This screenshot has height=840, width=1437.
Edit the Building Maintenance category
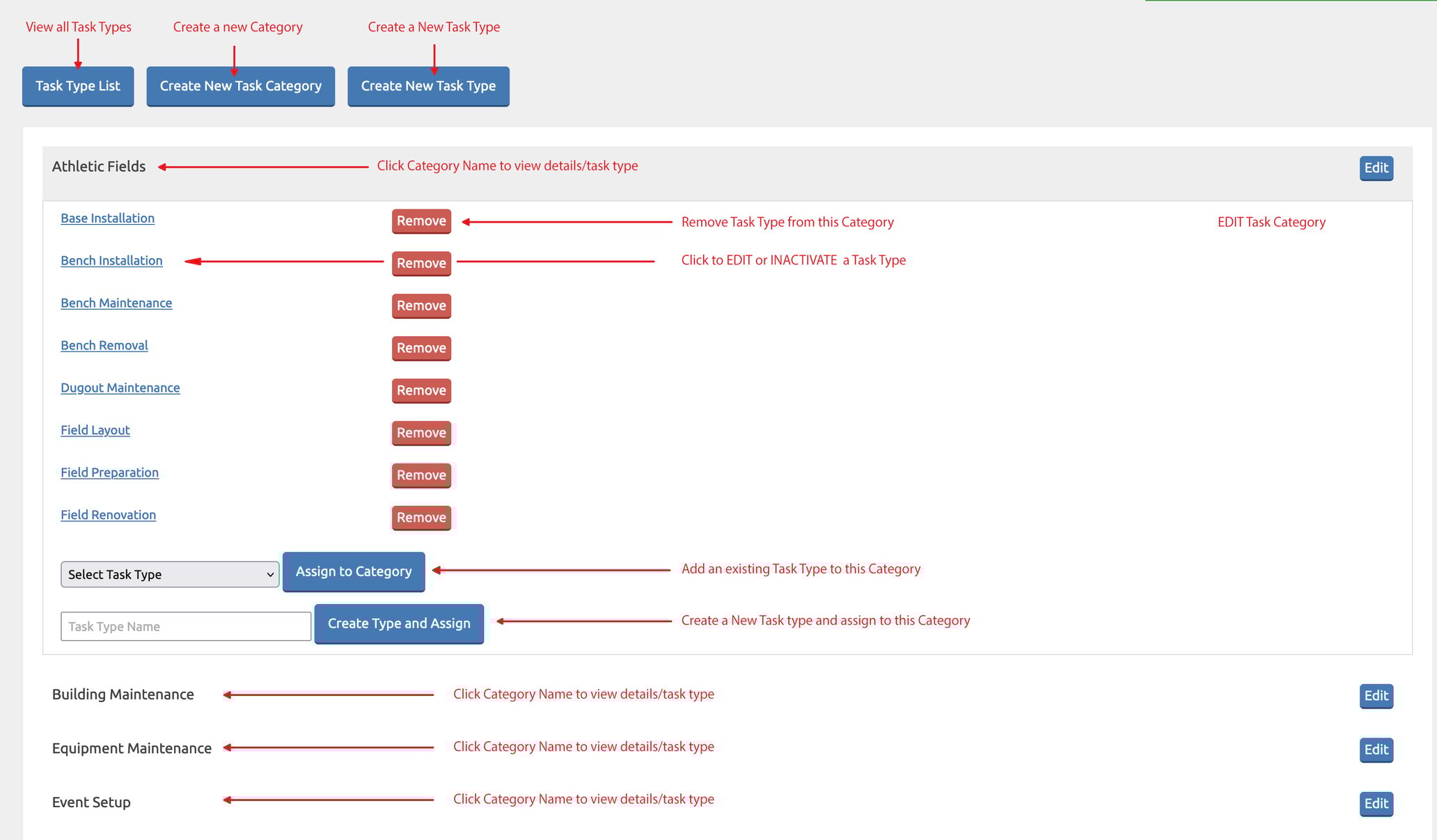(x=1375, y=696)
